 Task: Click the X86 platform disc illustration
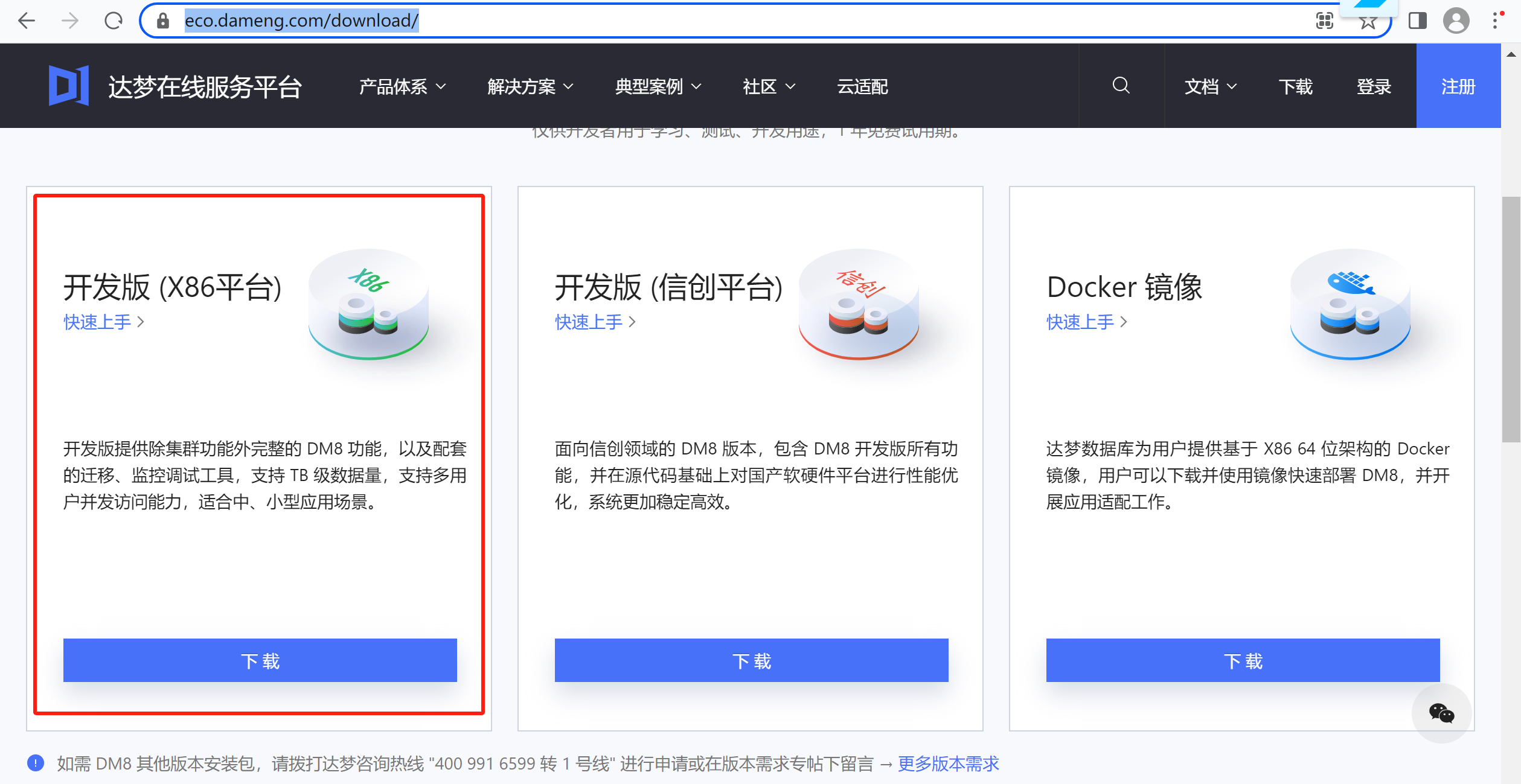tap(368, 304)
